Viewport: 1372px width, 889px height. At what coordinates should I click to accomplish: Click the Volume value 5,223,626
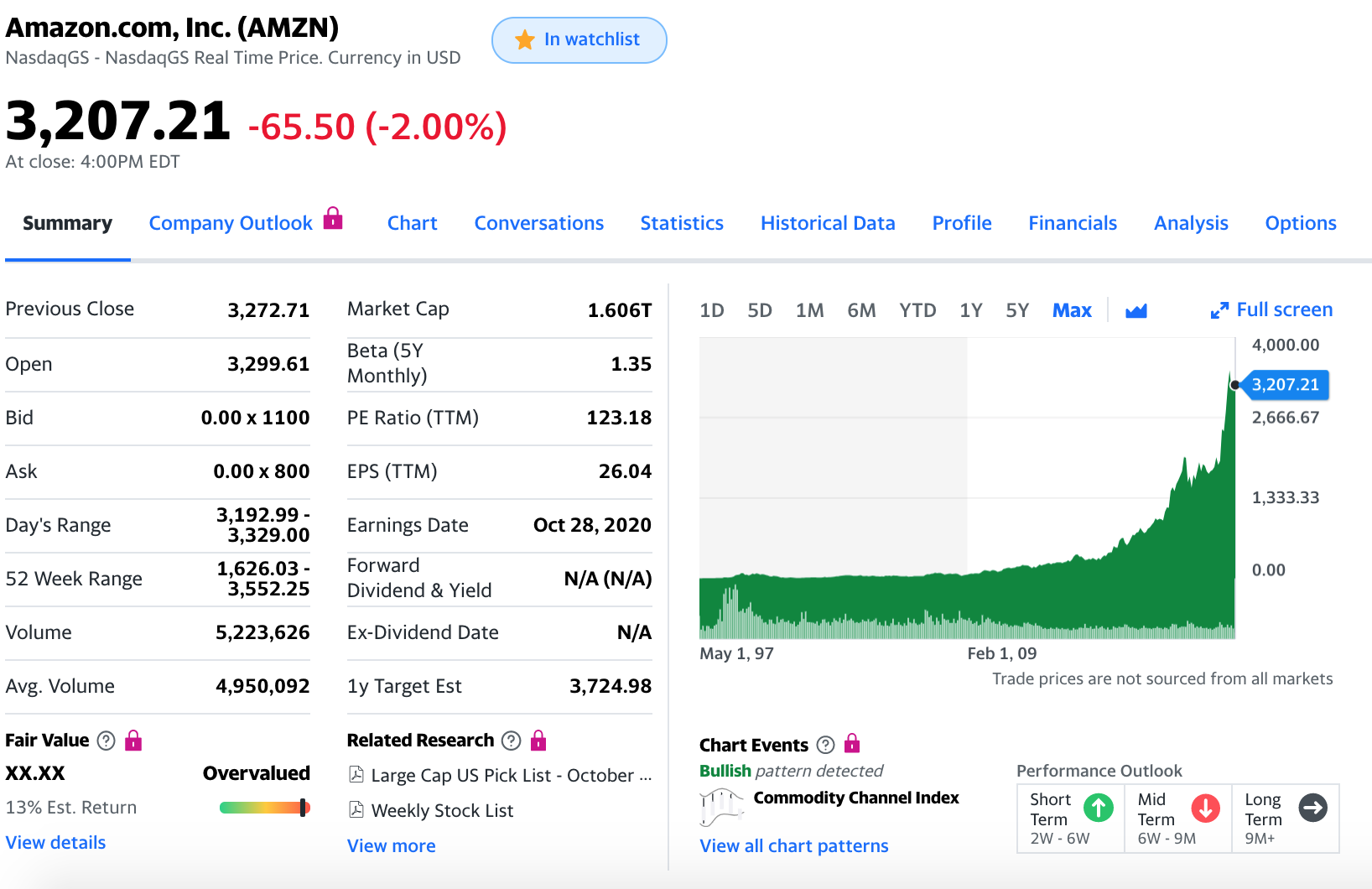(x=262, y=632)
